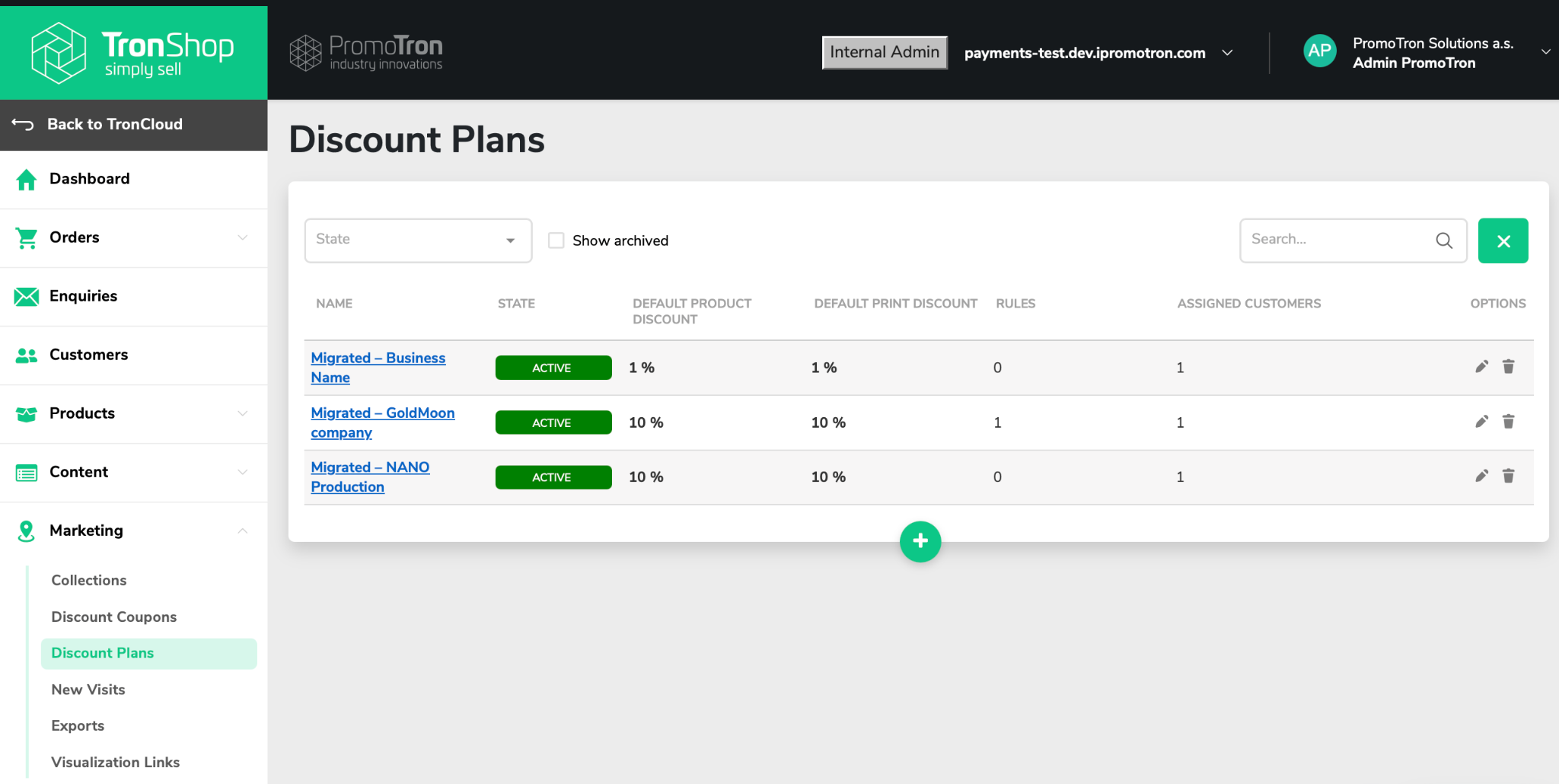Open Discount Coupons submenu item
Image resolution: width=1559 pixels, height=784 pixels.
[114, 617]
